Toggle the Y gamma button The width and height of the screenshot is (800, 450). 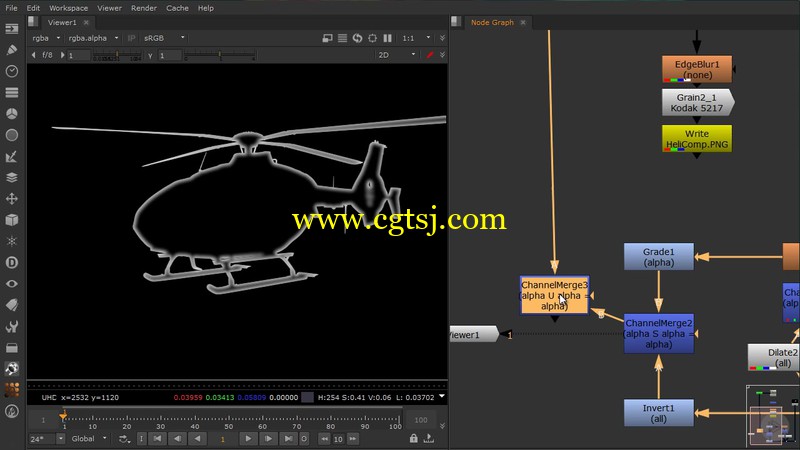[151, 56]
